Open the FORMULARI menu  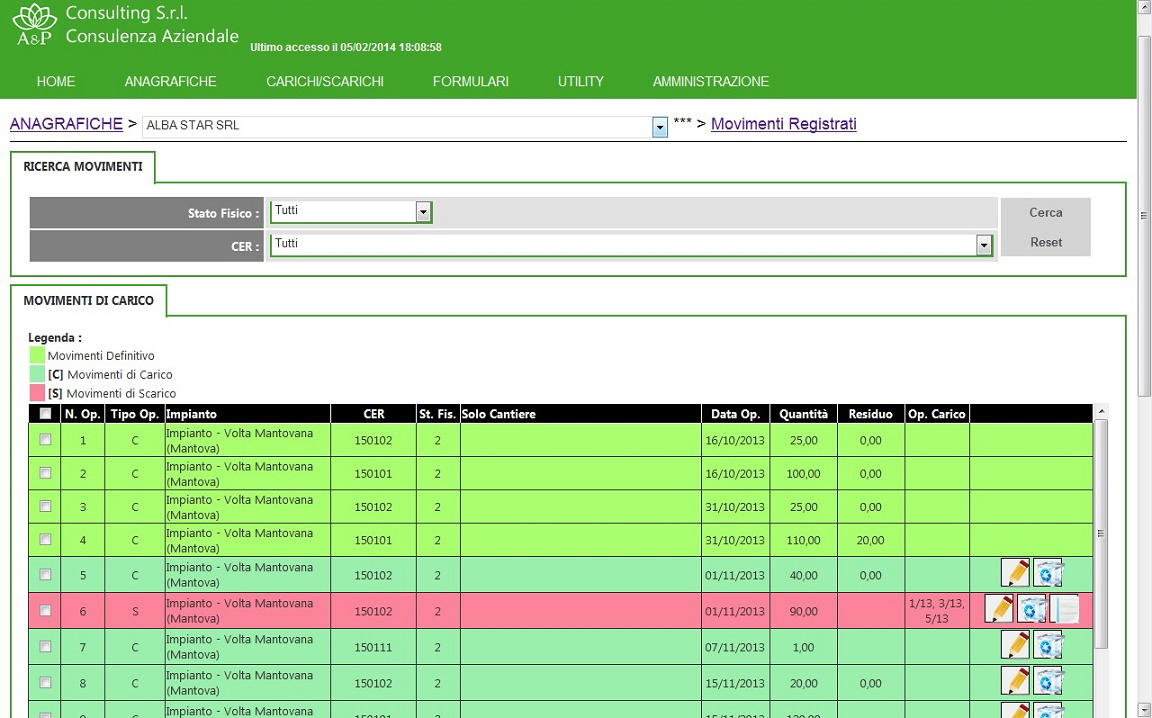tap(470, 82)
